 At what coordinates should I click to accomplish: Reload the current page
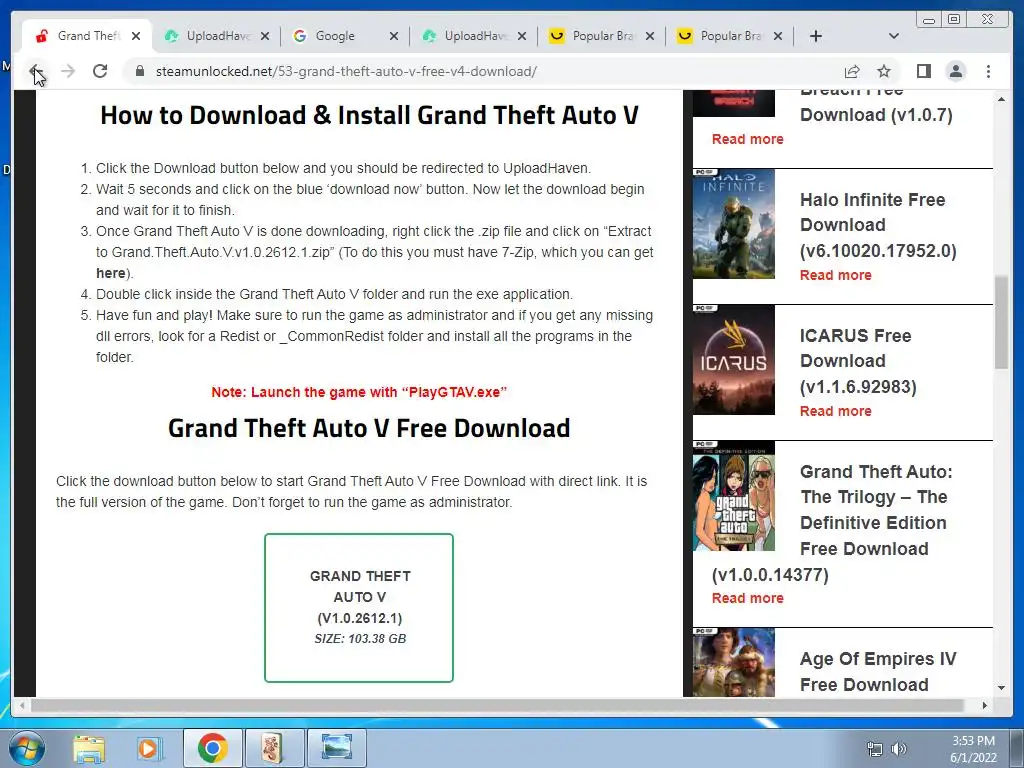(x=100, y=71)
